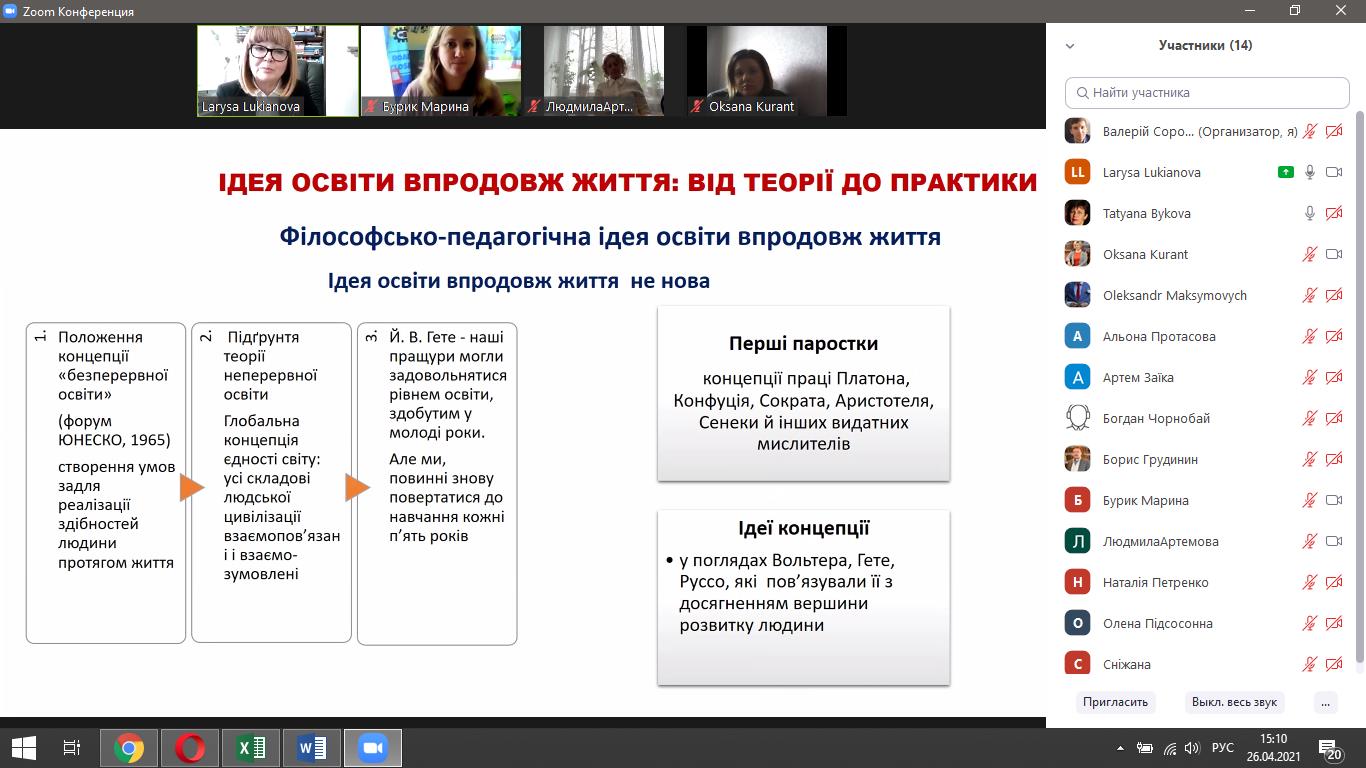This screenshot has height=768, width=1366.
Task: Click Бурик Марина's camera icon
Action: tap(1333, 501)
